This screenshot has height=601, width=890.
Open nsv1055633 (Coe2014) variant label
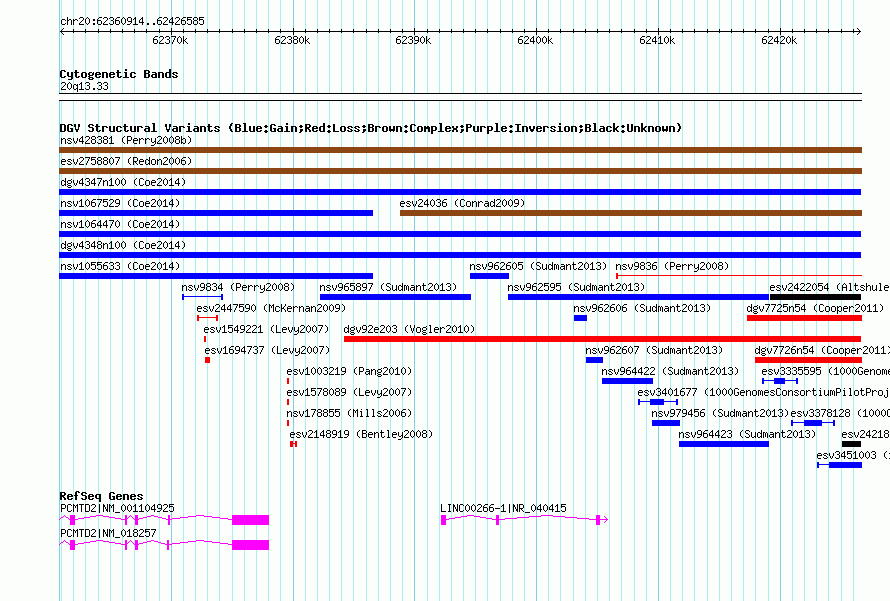120,266
